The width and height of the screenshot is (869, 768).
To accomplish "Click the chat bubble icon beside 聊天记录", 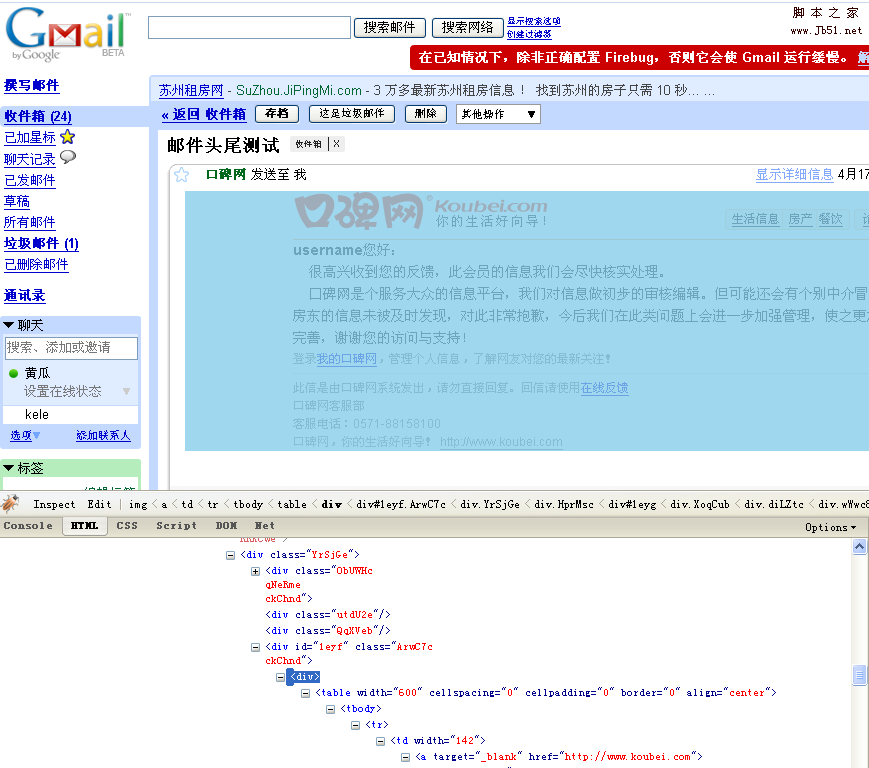I will pyautogui.click(x=68, y=158).
